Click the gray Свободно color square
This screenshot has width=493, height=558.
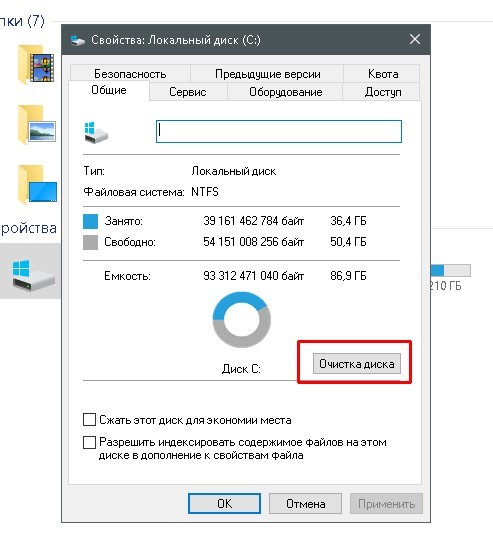pos(90,242)
